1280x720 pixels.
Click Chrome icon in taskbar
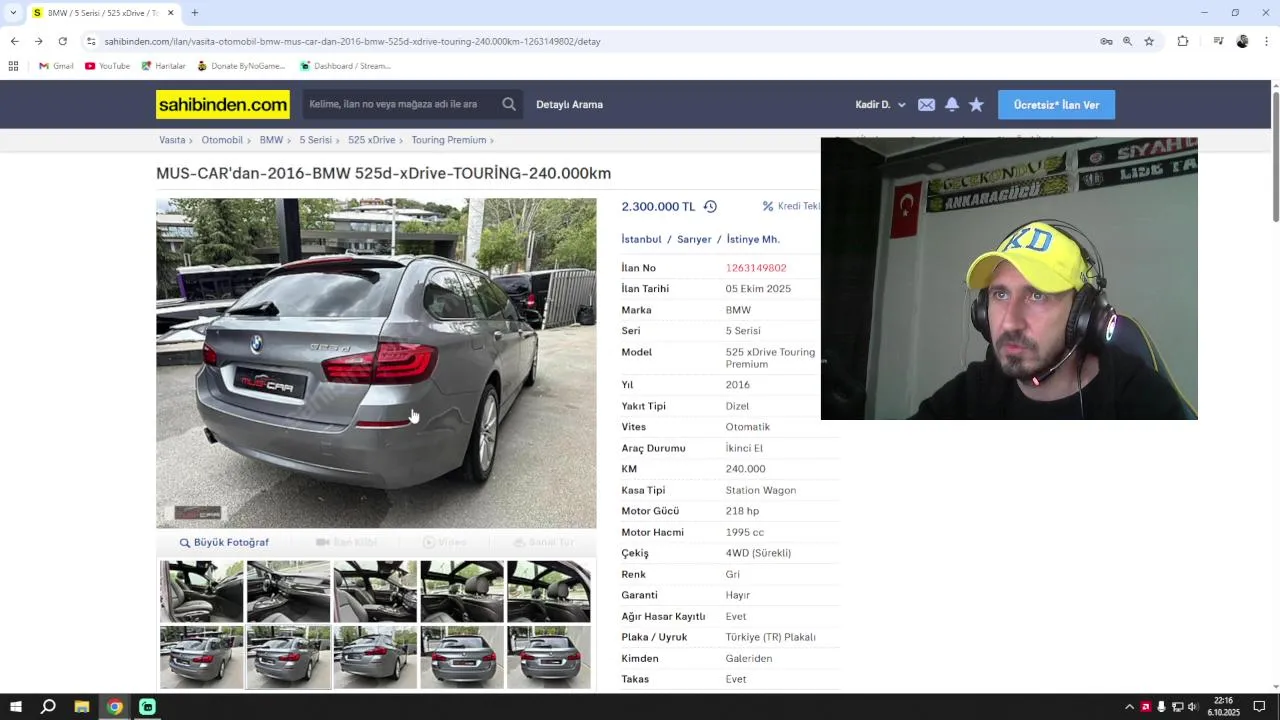(x=115, y=707)
